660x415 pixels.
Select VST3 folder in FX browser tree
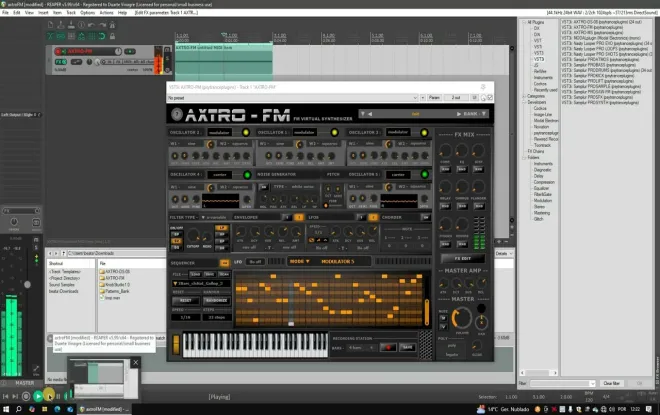pos(539,53)
